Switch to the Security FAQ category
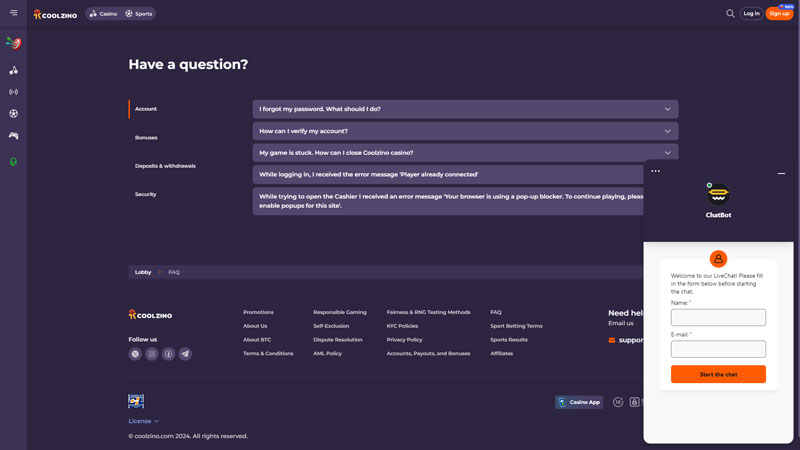Viewport: 800px width, 450px height. click(146, 194)
